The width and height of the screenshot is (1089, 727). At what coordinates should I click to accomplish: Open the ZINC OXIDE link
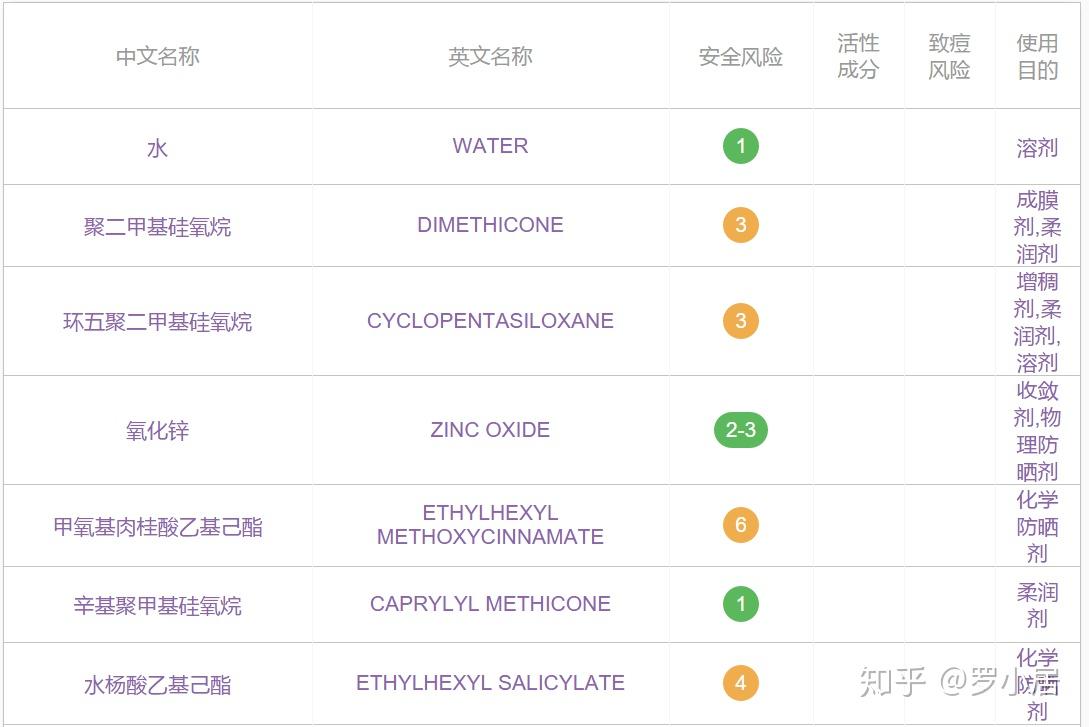(490, 430)
